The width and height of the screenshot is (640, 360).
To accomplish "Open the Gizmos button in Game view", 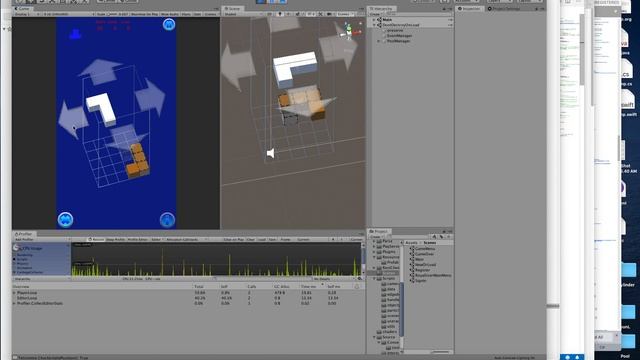I will 211,14.
